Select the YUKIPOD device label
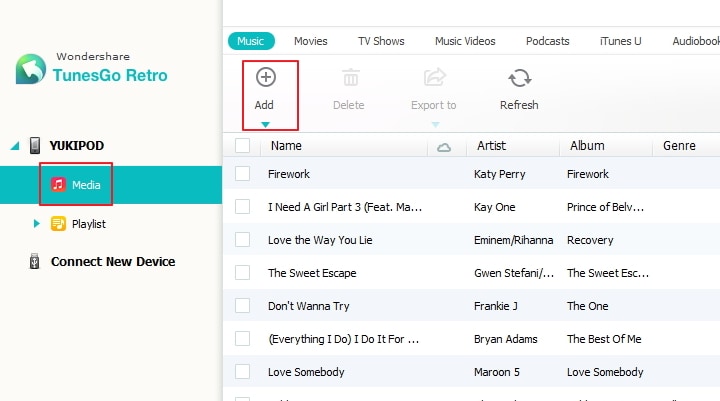This screenshot has width=720, height=401. tap(77, 146)
